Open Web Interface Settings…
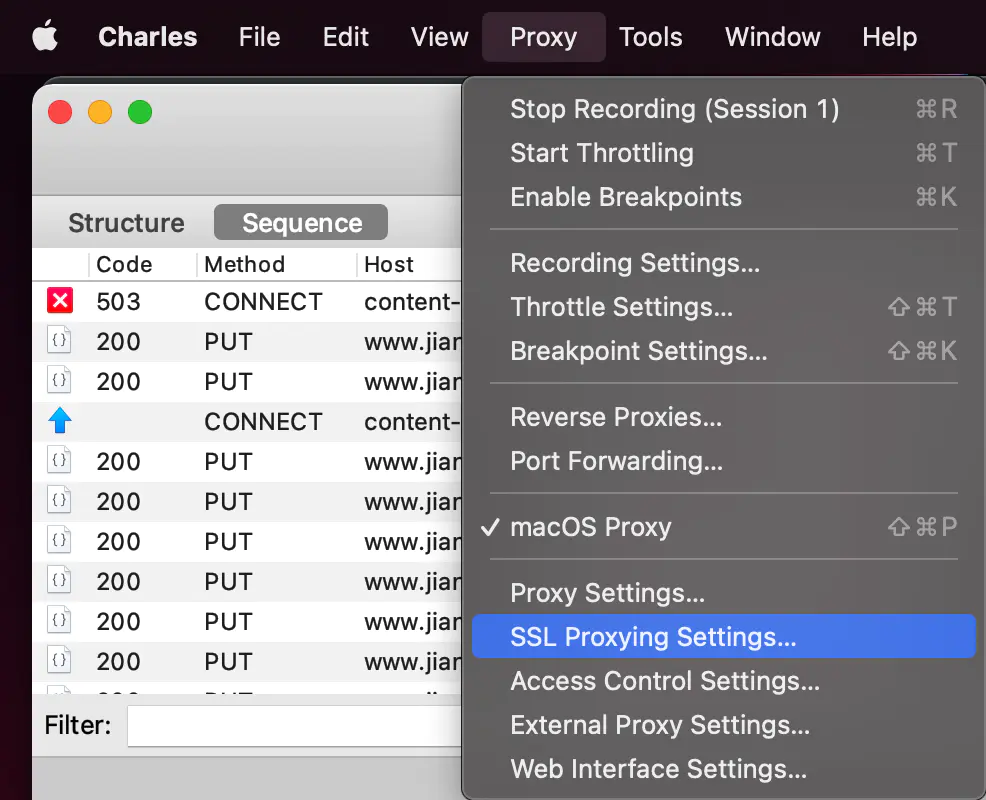 pyautogui.click(x=724, y=769)
